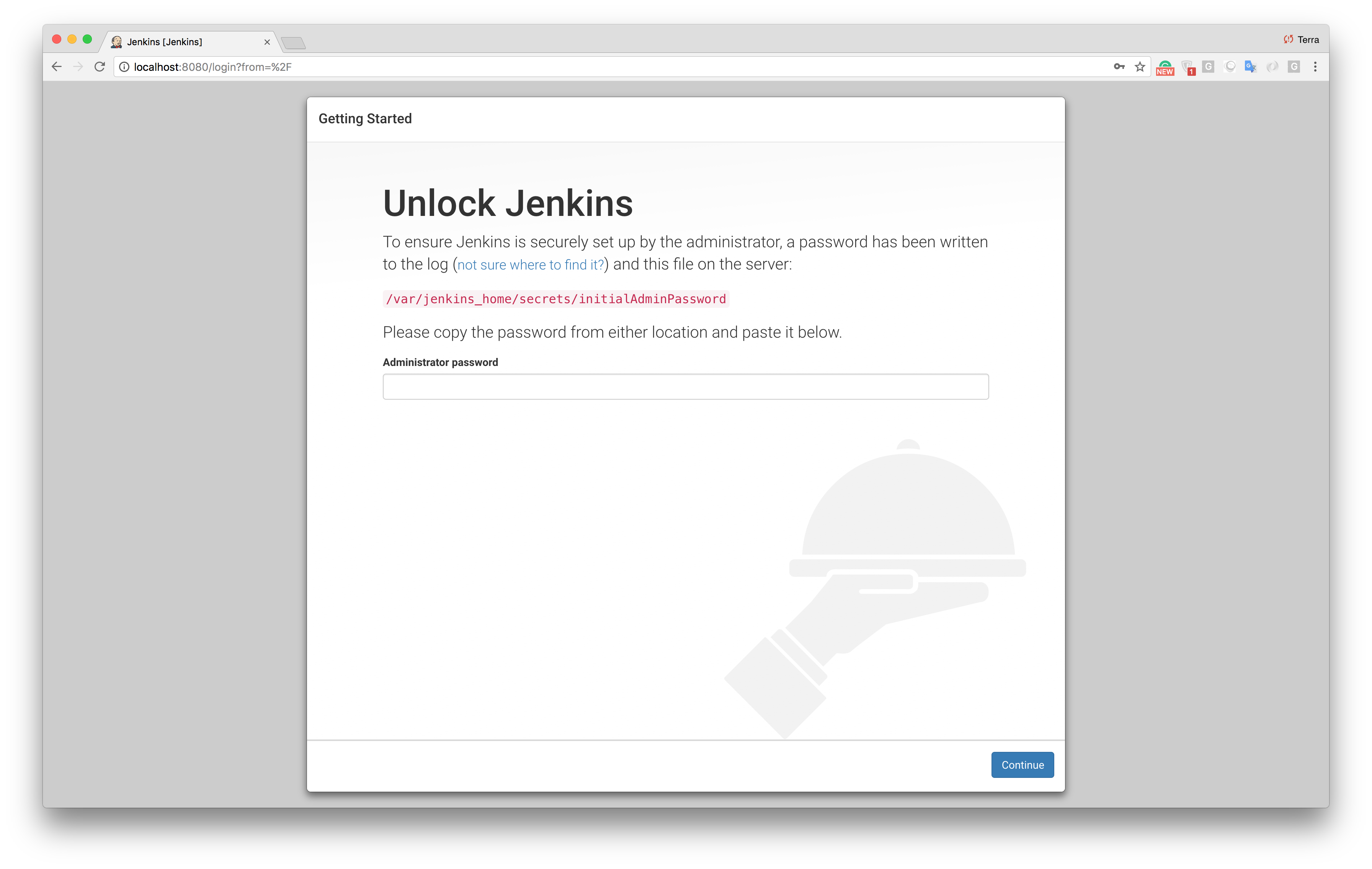
Task: Click the saved passwords key icon
Action: pyautogui.click(x=1119, y=67)
